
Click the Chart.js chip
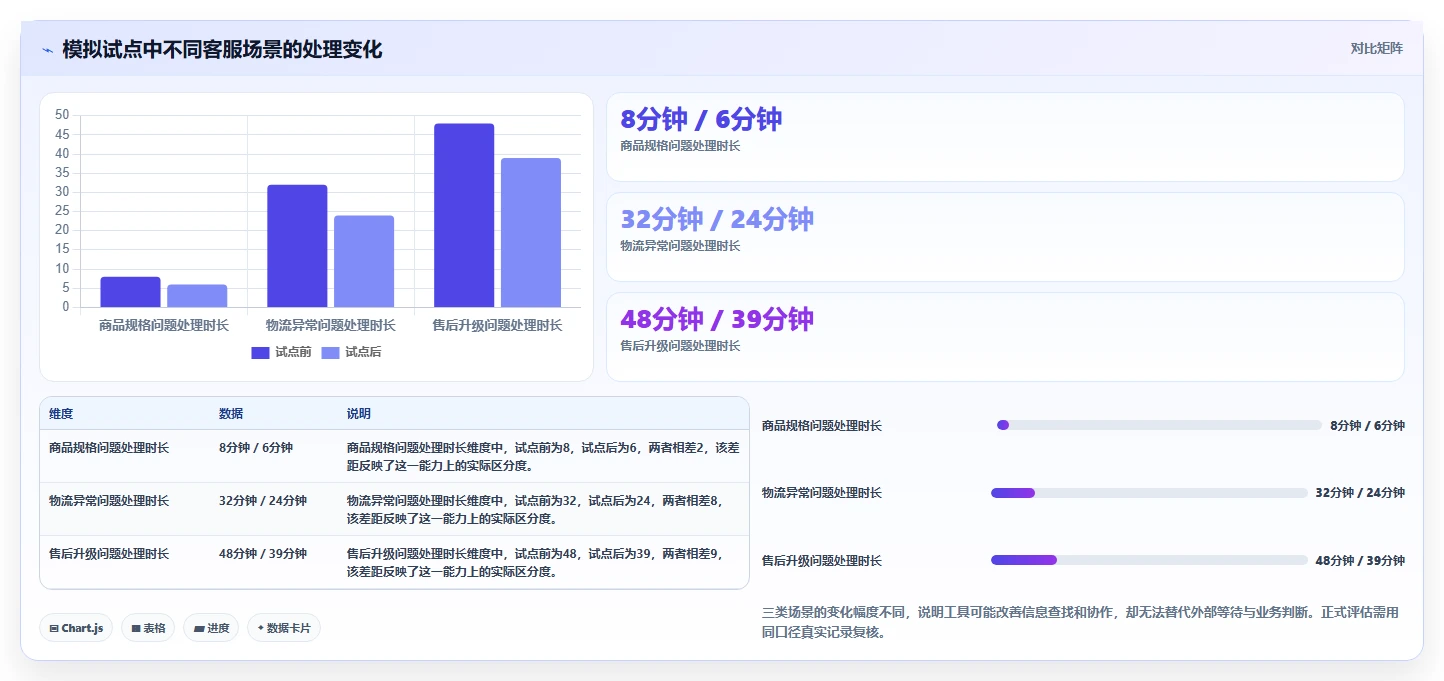pos(76,628)
